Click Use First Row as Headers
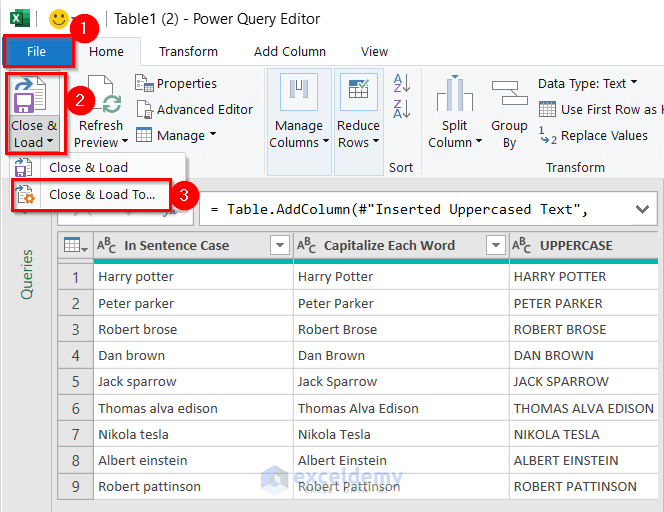Image resolution: width=664 pixels, height=512 pixels. (606, 109)
